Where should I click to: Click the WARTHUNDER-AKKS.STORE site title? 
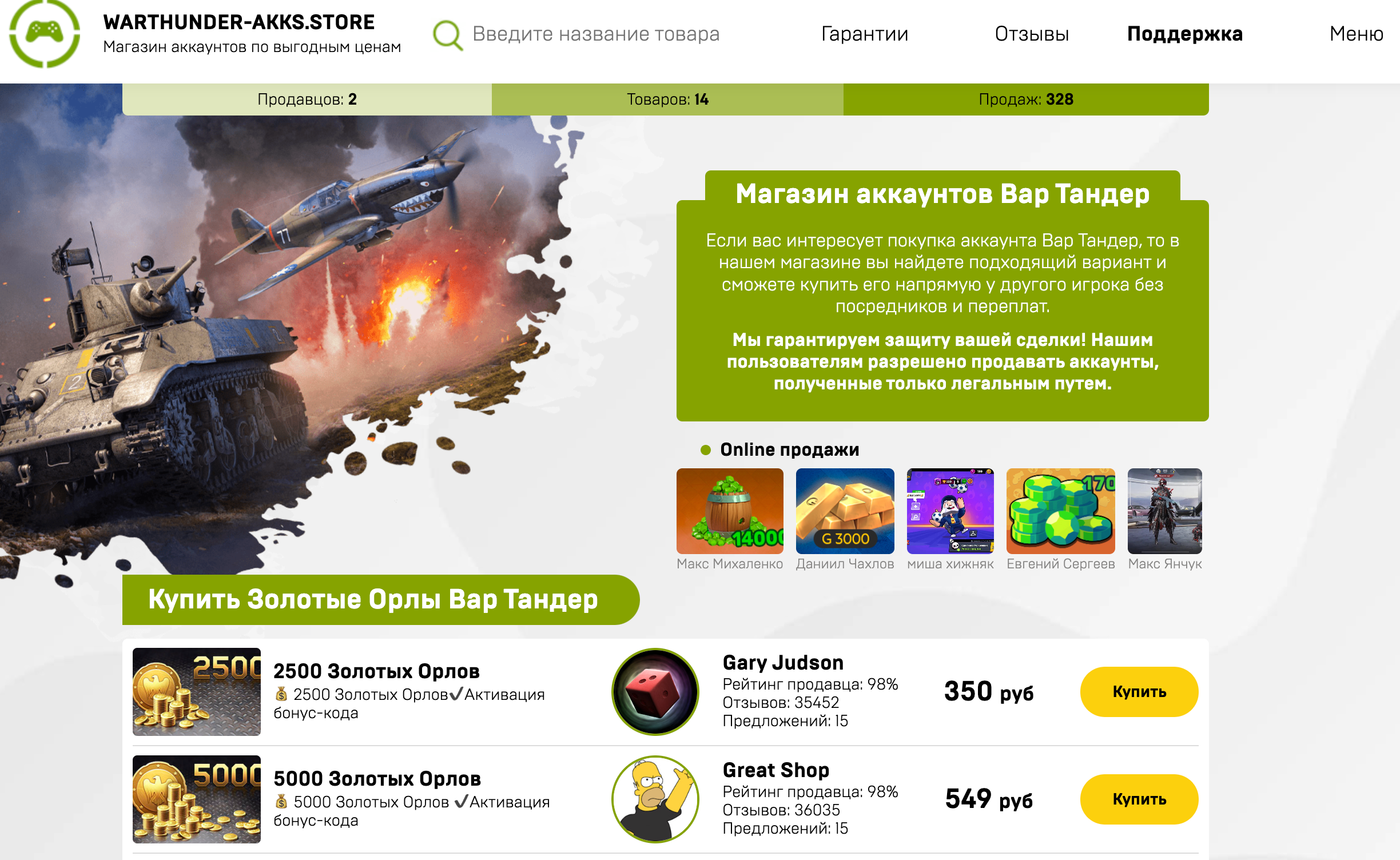click(x=239, y=22)
